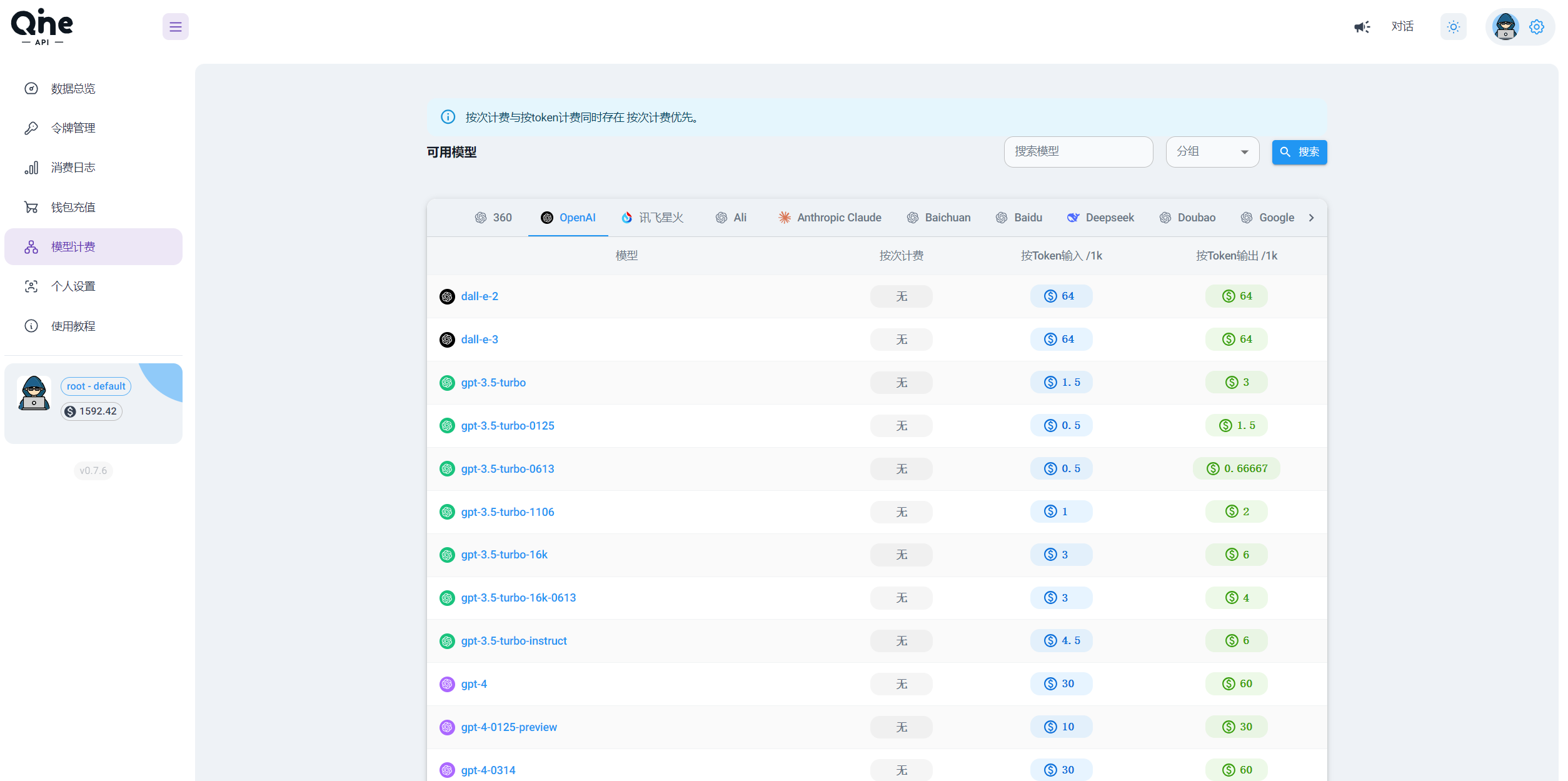The width and height of the screenshot is (1568, 781).
Task: Open the settings gear icon by the avatar
Action: [1536, 27]
